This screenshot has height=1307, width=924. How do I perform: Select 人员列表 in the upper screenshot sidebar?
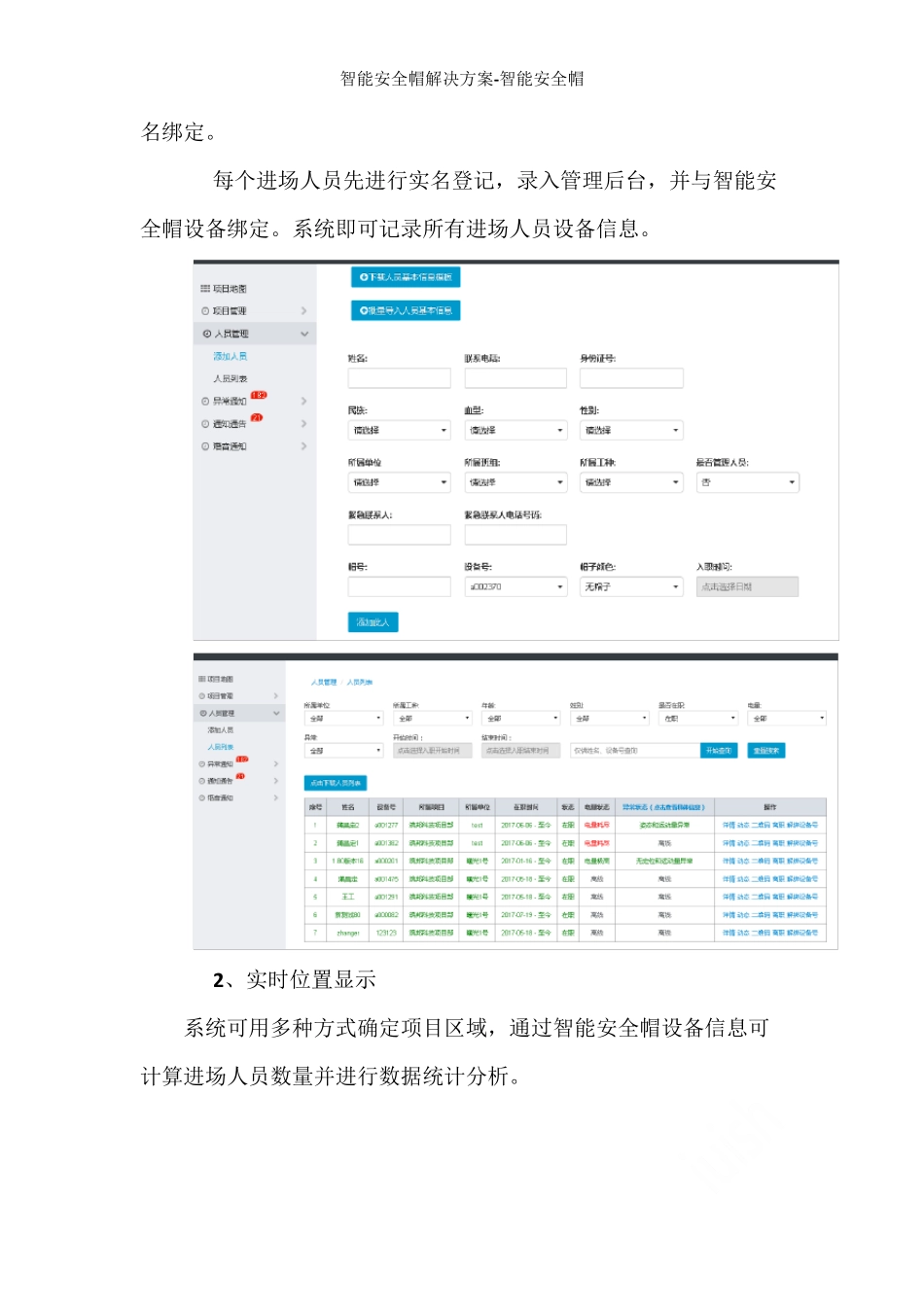point(231,378)
